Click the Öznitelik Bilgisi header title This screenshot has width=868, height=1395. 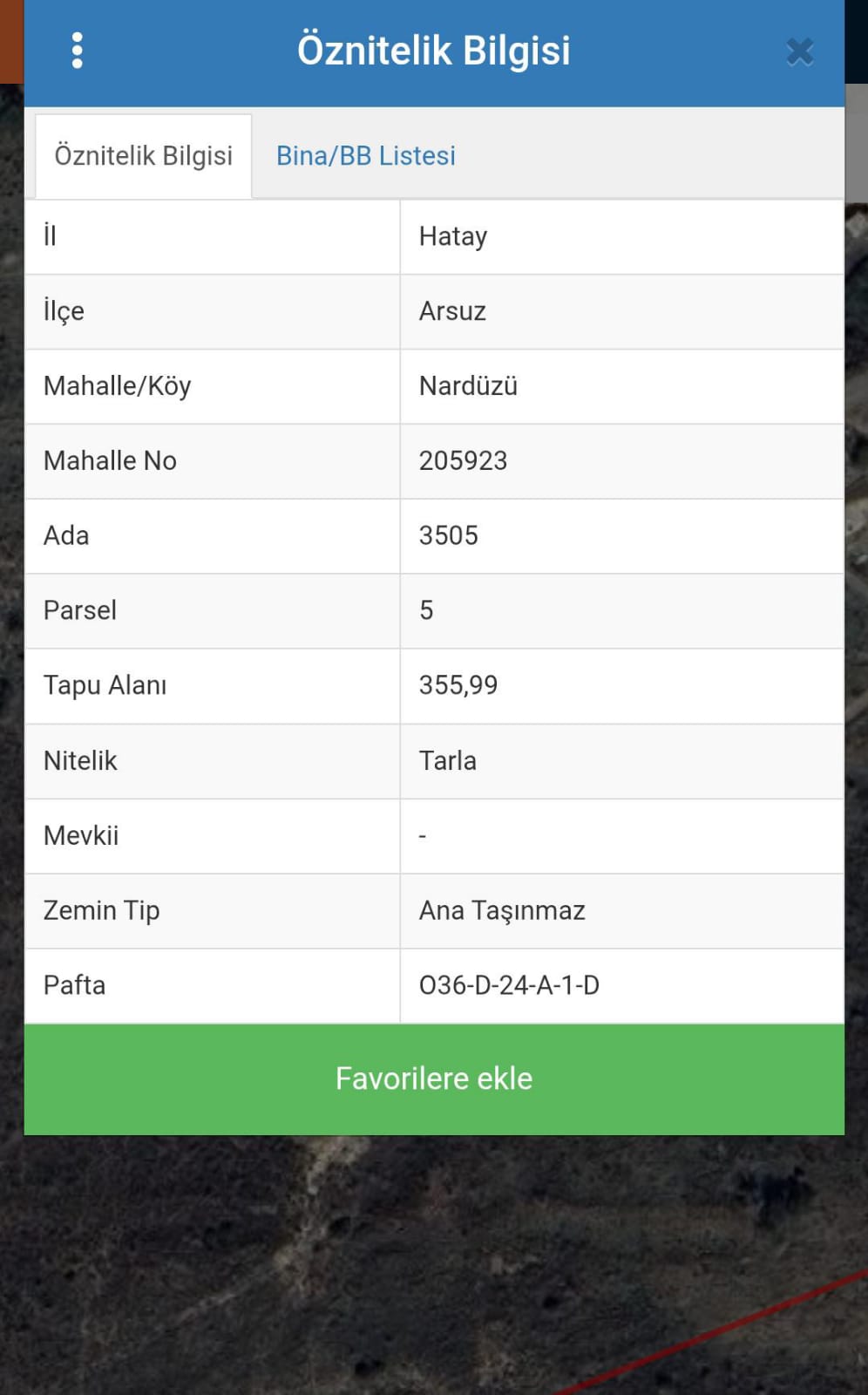pos(434,51)
